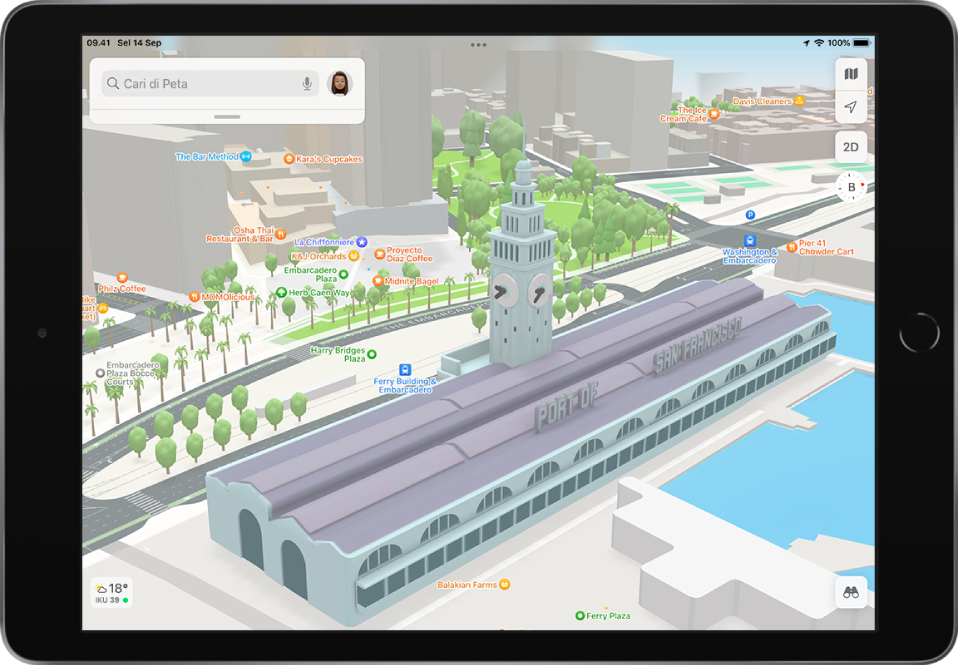Tap the Harry Bridges Plaza marker

(372, 354)
